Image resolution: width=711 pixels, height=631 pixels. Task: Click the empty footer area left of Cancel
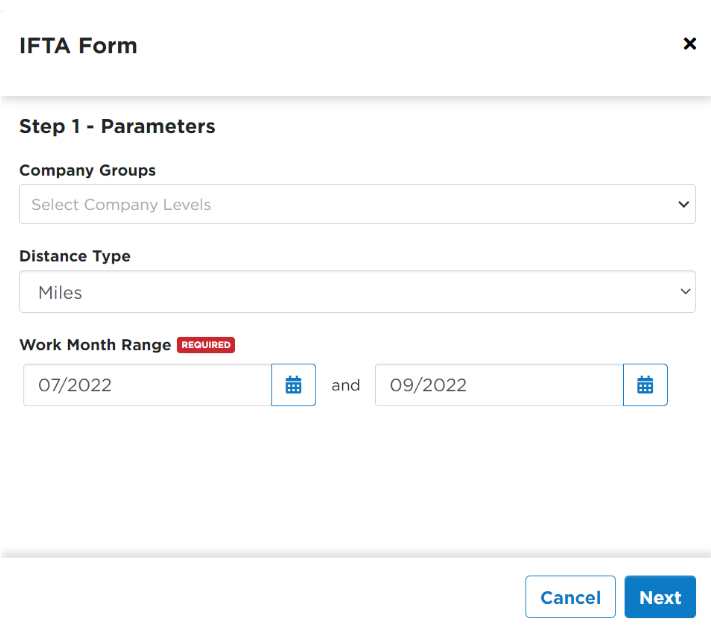(x=263, y=597)
